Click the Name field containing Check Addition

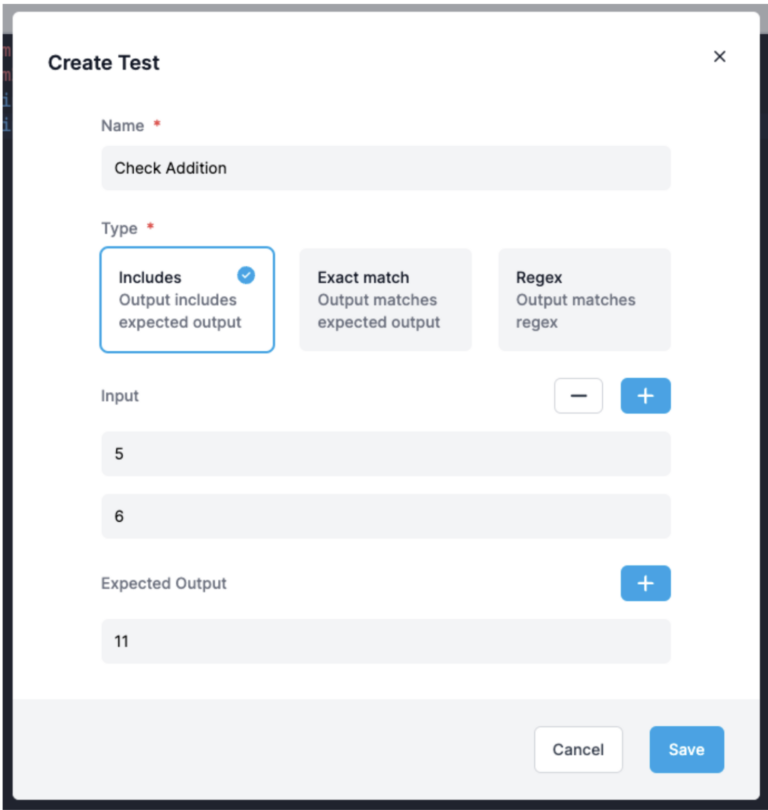pyautogui.click(x=385, y=168)
